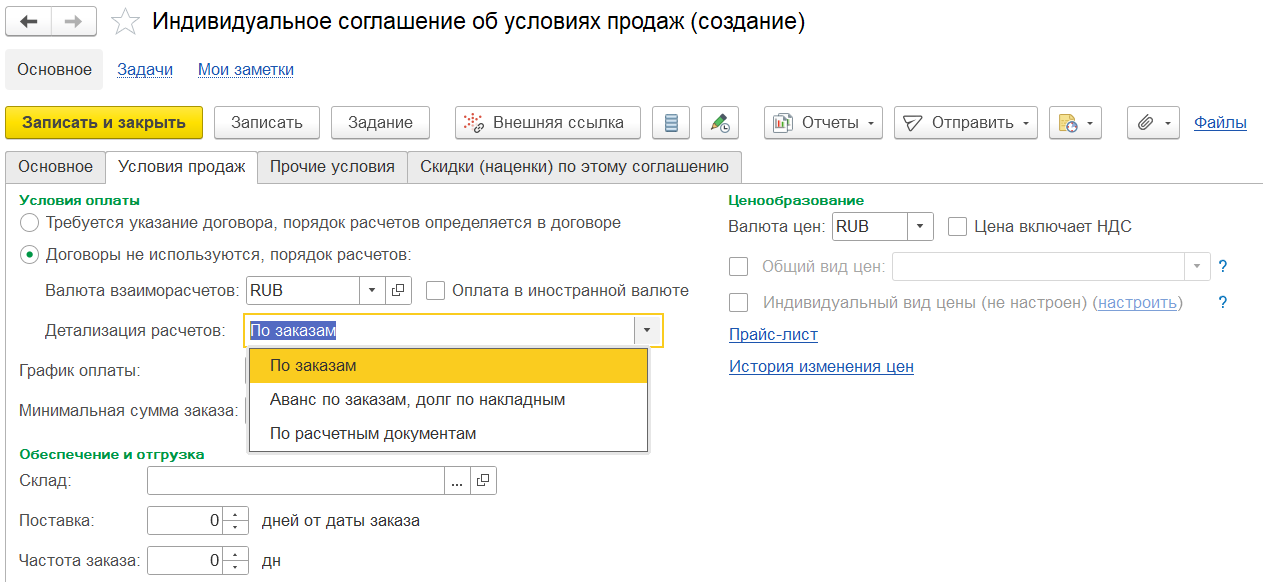Click the document with clock icon button

point(1074,123)
